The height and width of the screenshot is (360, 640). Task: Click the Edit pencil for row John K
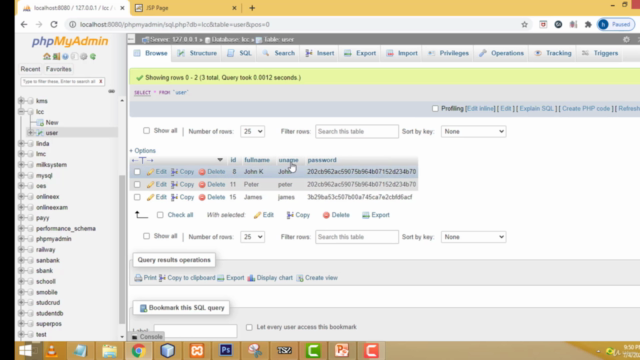point(151,172)
